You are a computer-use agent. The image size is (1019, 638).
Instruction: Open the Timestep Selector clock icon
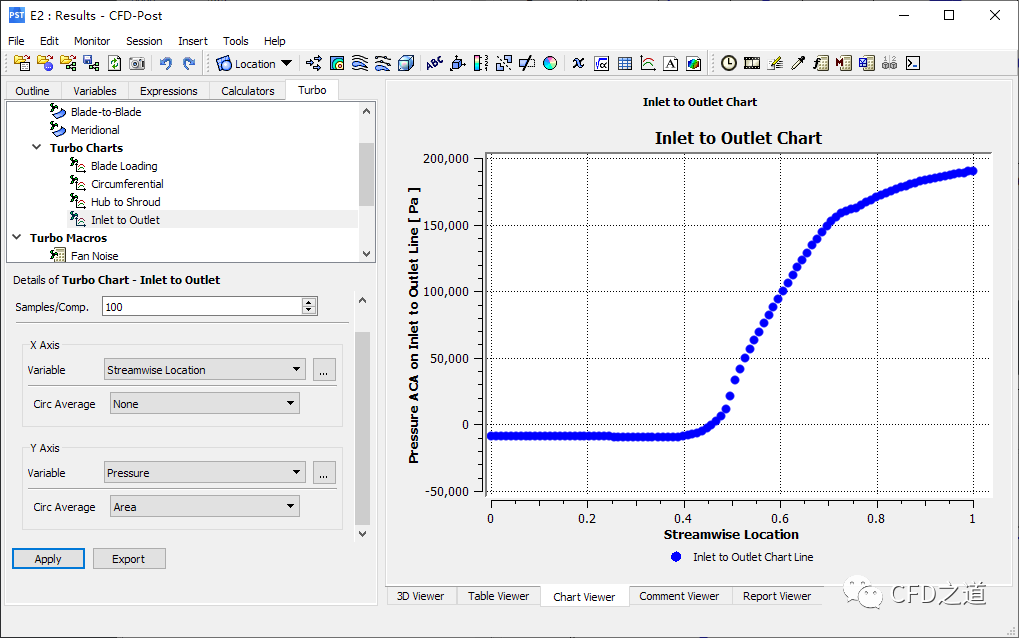coord(729,63)
